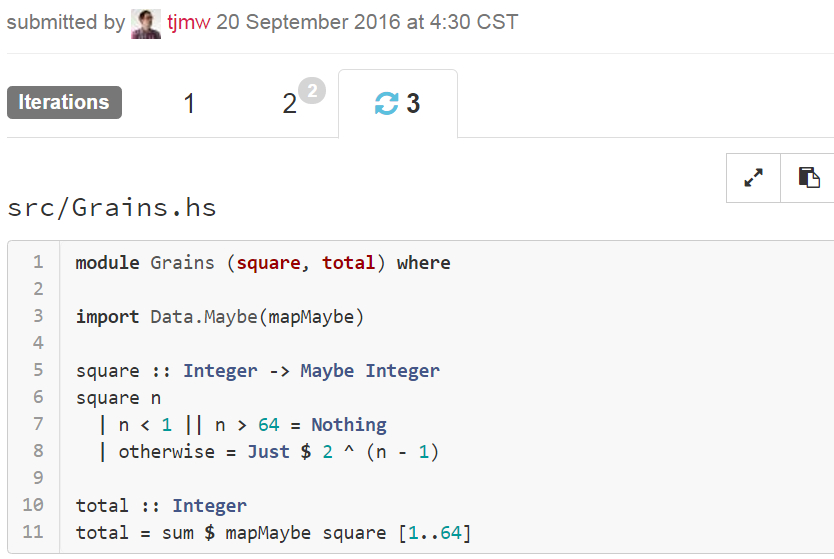Click line number 1 in the gutter

tap(37, 263)
